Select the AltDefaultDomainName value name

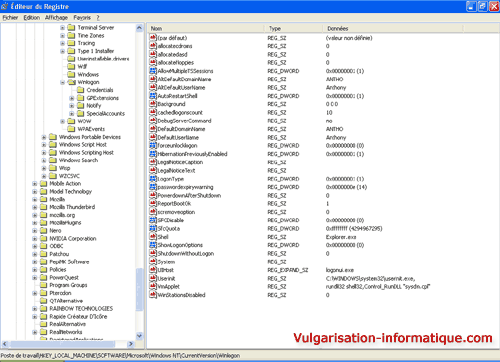184,79
